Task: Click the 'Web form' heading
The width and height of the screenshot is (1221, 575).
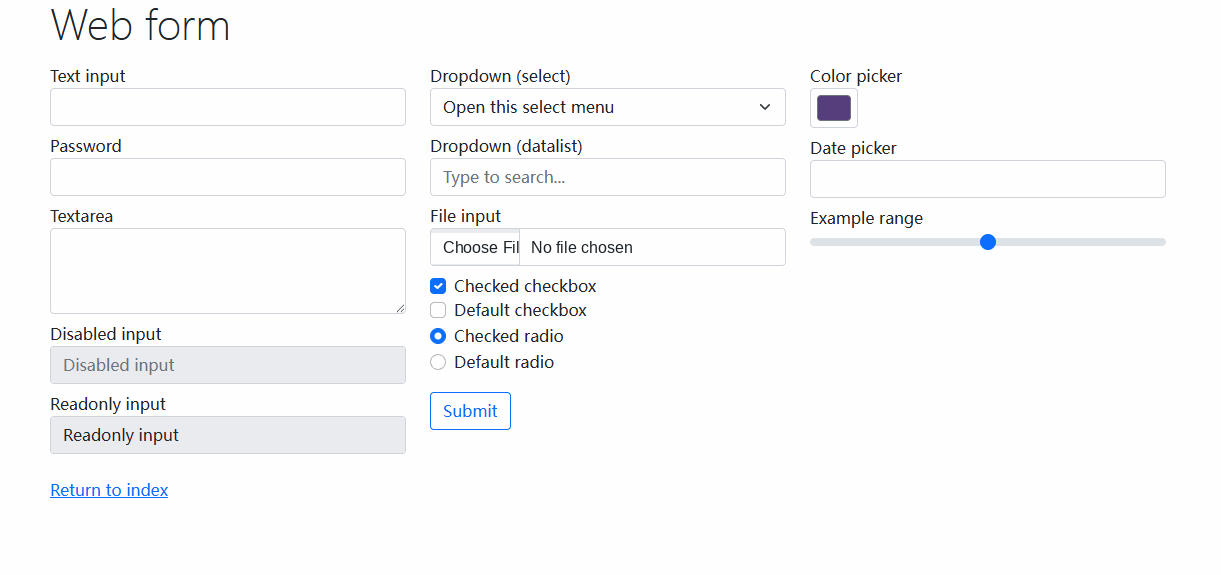Action: [140, 25]
